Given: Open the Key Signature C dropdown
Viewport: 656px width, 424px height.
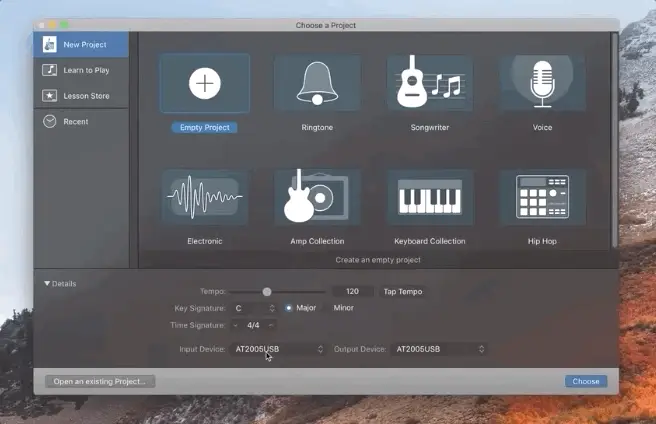Looking at the screenshot, I should [x=254, y=308].
